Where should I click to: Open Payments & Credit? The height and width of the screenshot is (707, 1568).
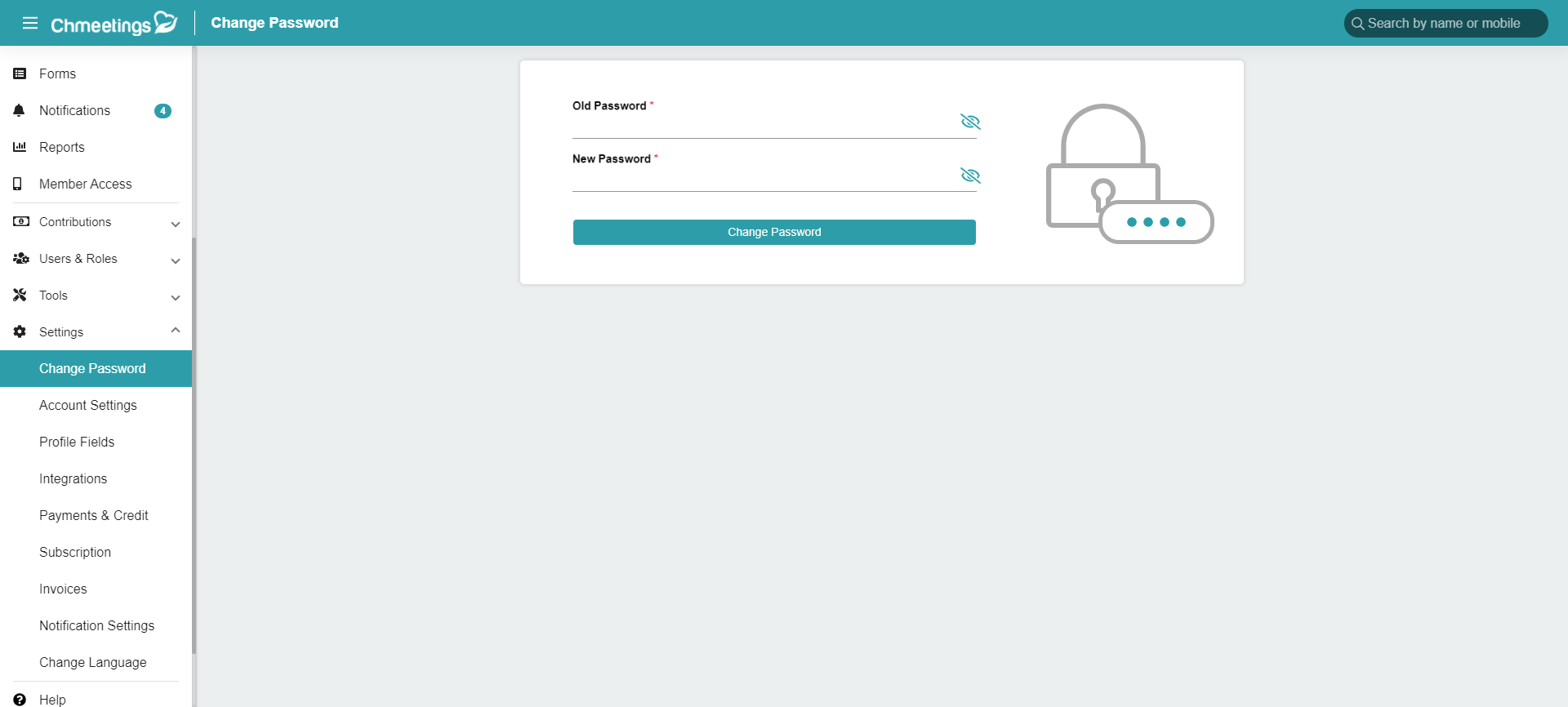(96, 515)
